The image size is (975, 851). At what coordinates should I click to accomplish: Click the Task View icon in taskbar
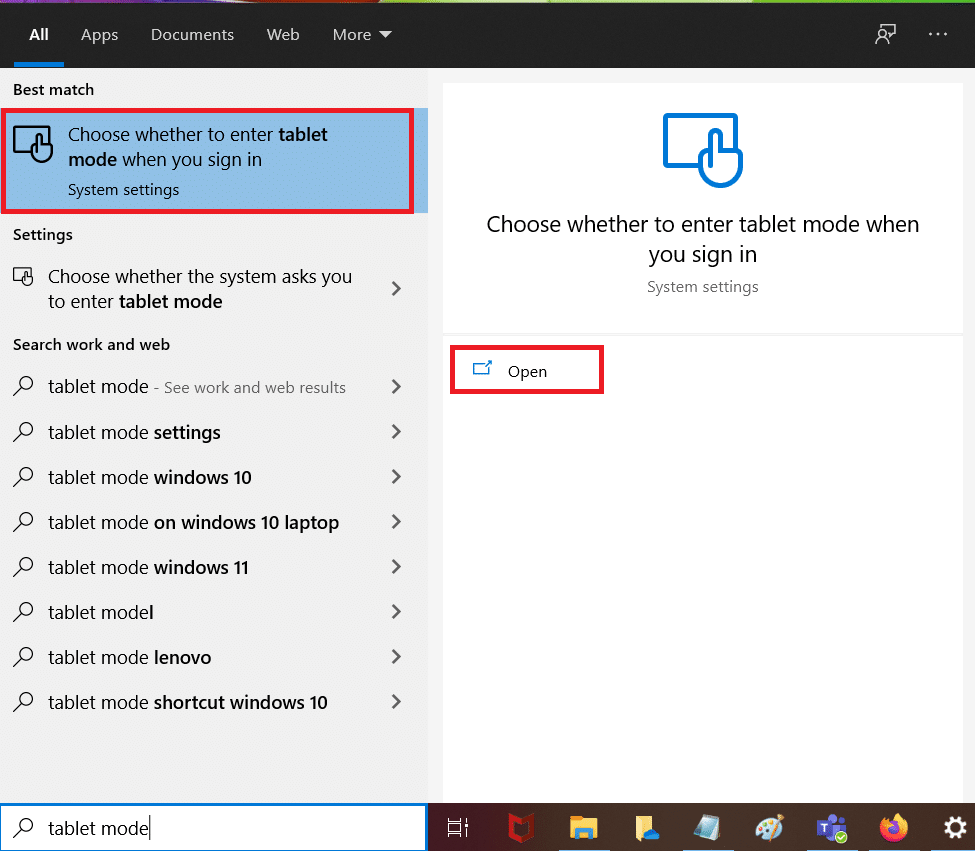pyautogui.click(x=458, y=827)
